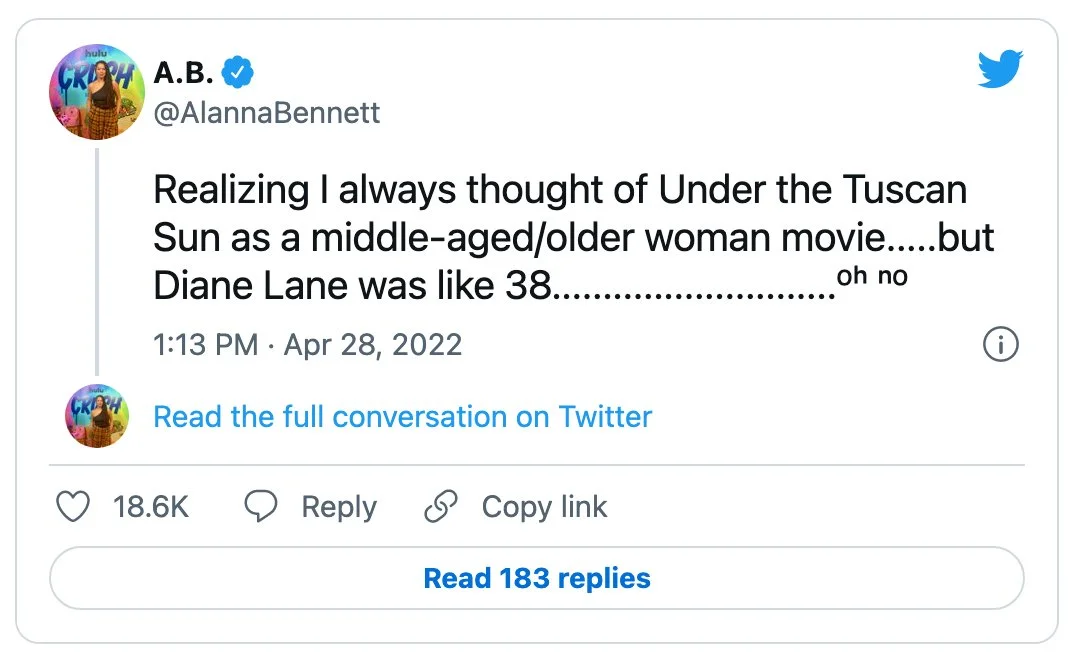Screen dimensions: 1080x664
Task: Click the chain link icon
Action: click(x=441, y=507)
